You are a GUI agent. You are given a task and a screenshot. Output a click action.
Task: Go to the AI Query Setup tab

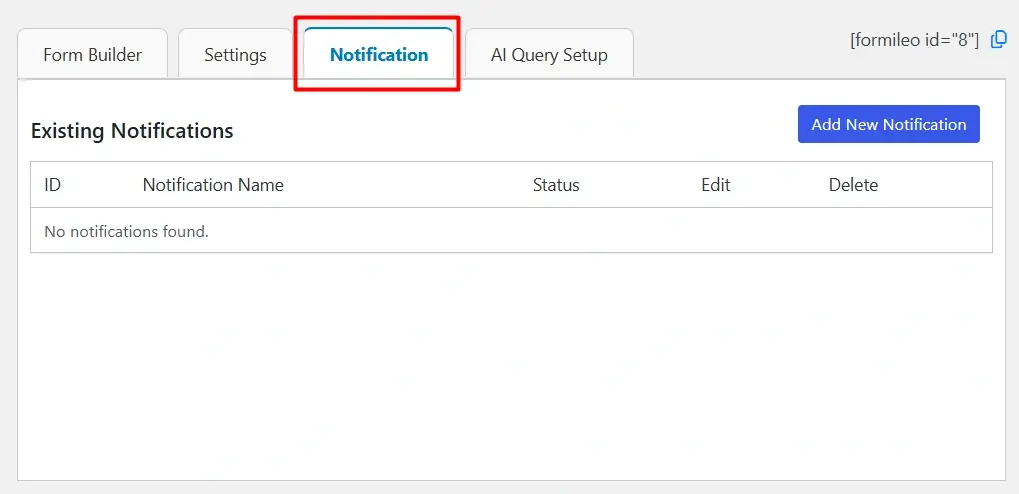tap(549, 55)
